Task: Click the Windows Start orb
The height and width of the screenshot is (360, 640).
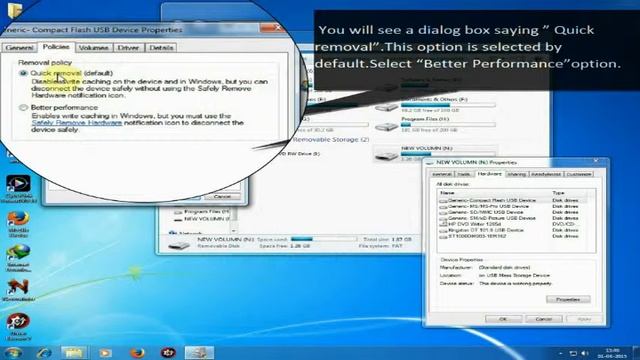Action: coord(13,352)
